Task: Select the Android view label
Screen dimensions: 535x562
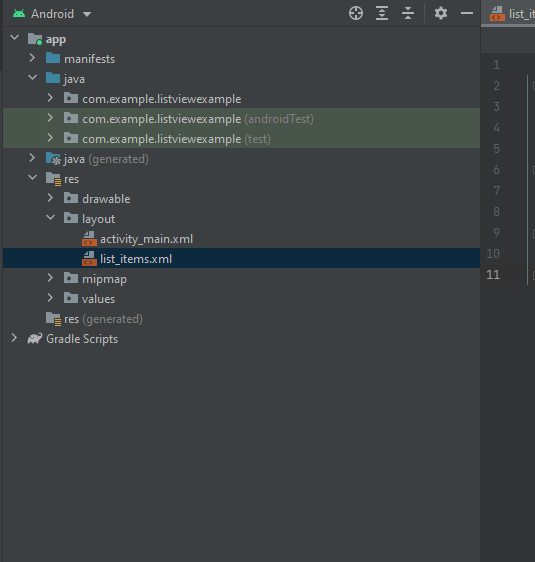Action: pyautogui.click(x=52, y=14)
